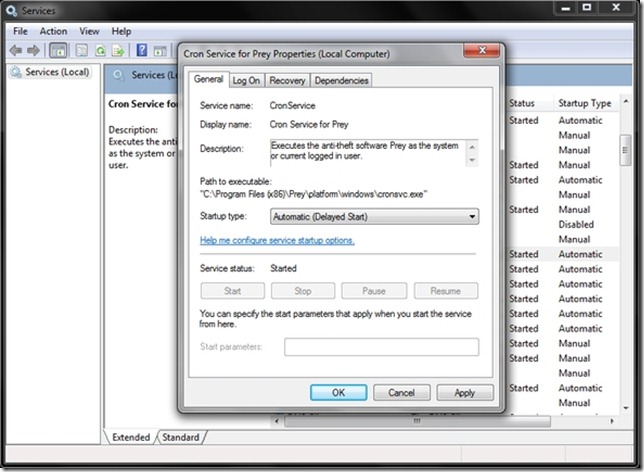Click the Export List toolbar icon

click(118, 51)
